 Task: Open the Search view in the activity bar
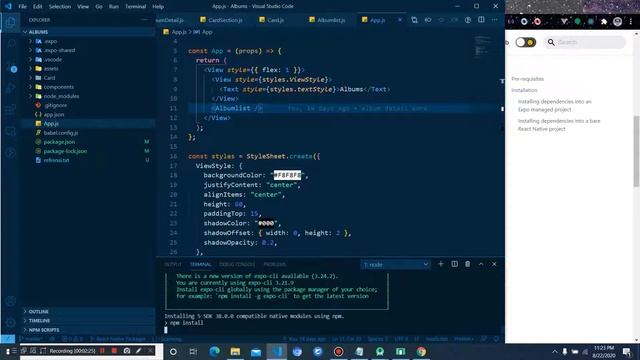pos(11,43)
